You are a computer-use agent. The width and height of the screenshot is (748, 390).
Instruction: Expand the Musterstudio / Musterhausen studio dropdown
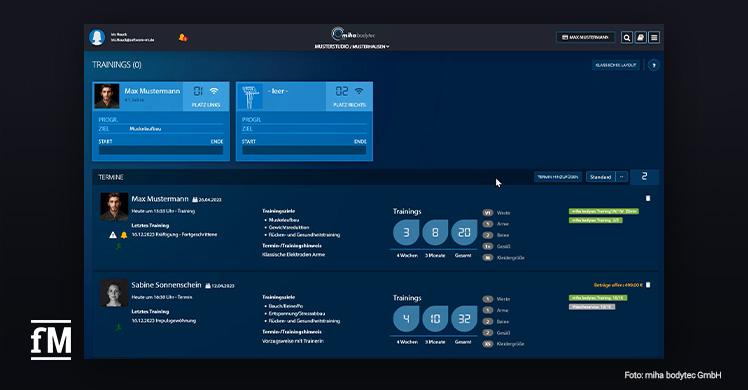click(x=352, y=47)
